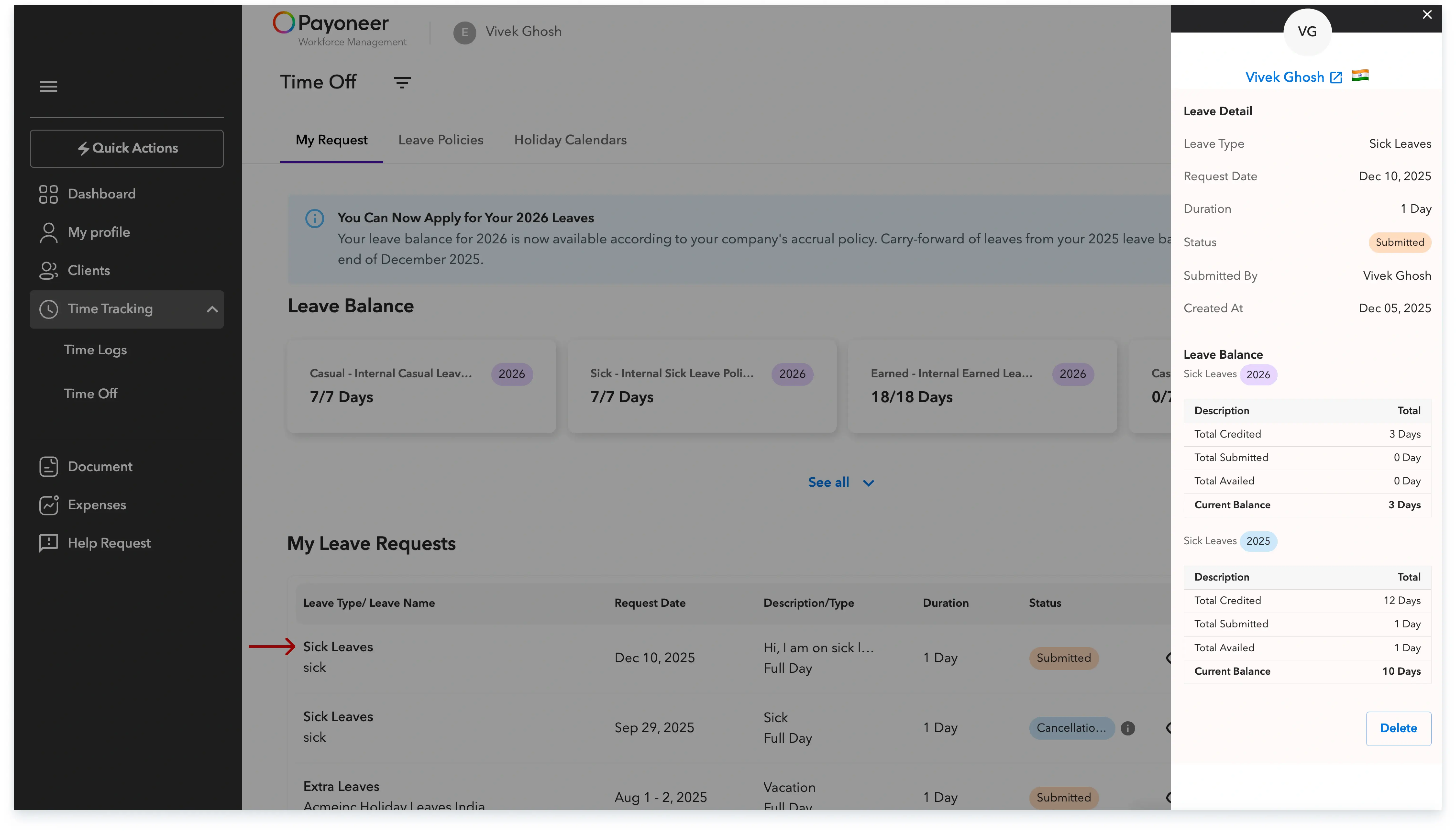Close the leave detail side panel
This screenshot has width=1456, height=834.
click(x=1427, y=15)
